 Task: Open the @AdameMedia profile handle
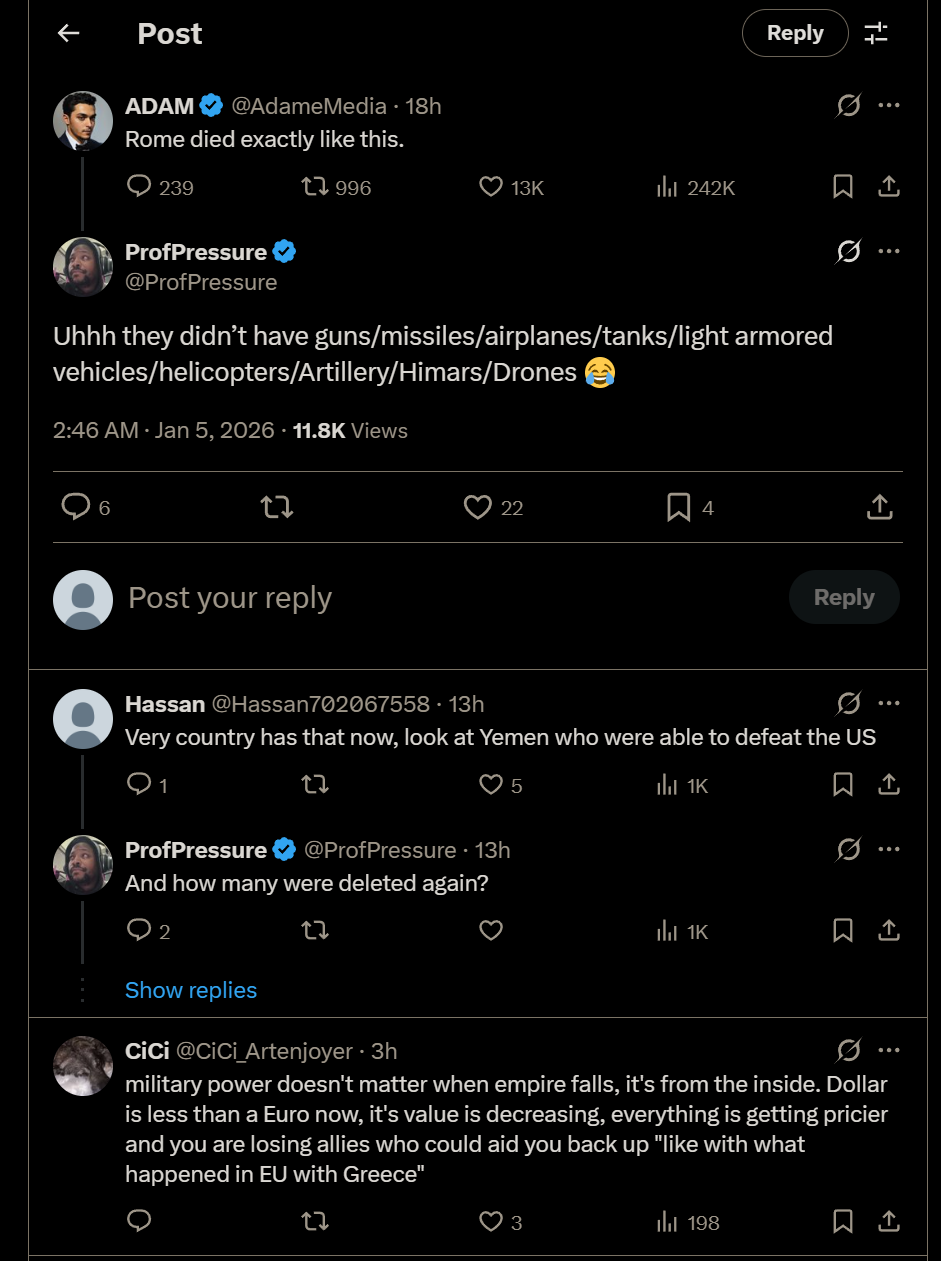[309, 106]
